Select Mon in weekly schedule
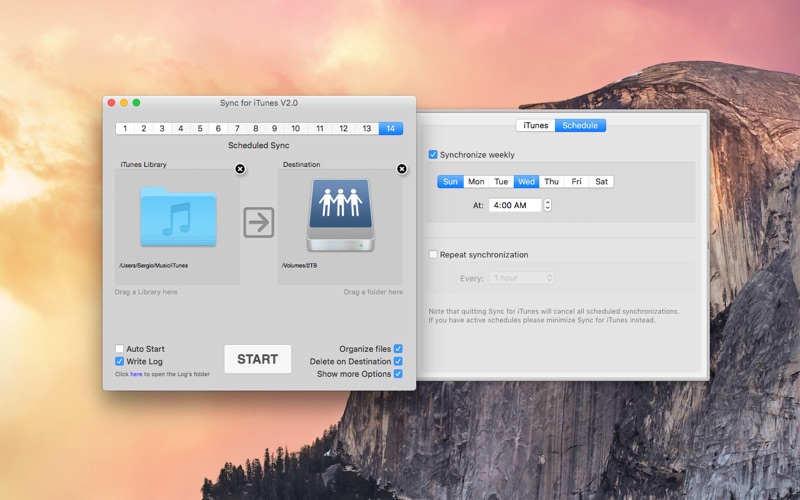This screenshot has width=800, height=500. 476,182
